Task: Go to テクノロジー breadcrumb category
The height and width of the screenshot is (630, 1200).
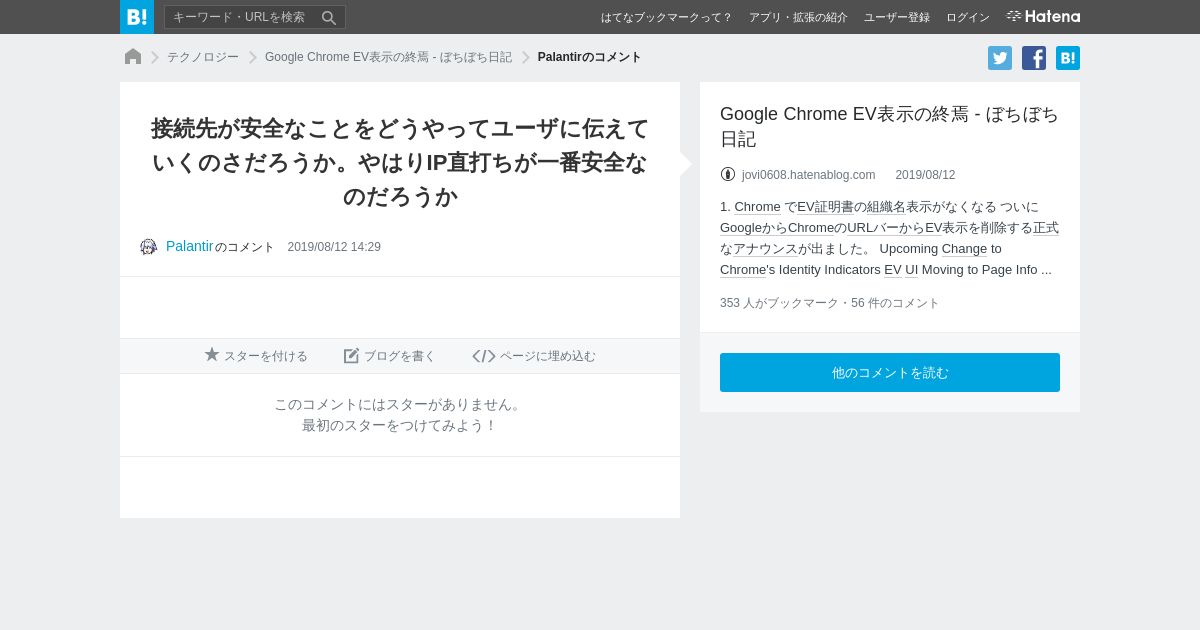Action: (x=203, y=58)
